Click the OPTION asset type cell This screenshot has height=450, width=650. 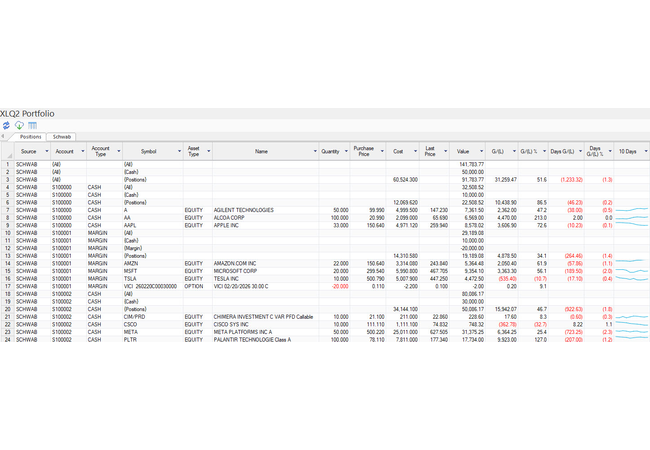(198, 286)
